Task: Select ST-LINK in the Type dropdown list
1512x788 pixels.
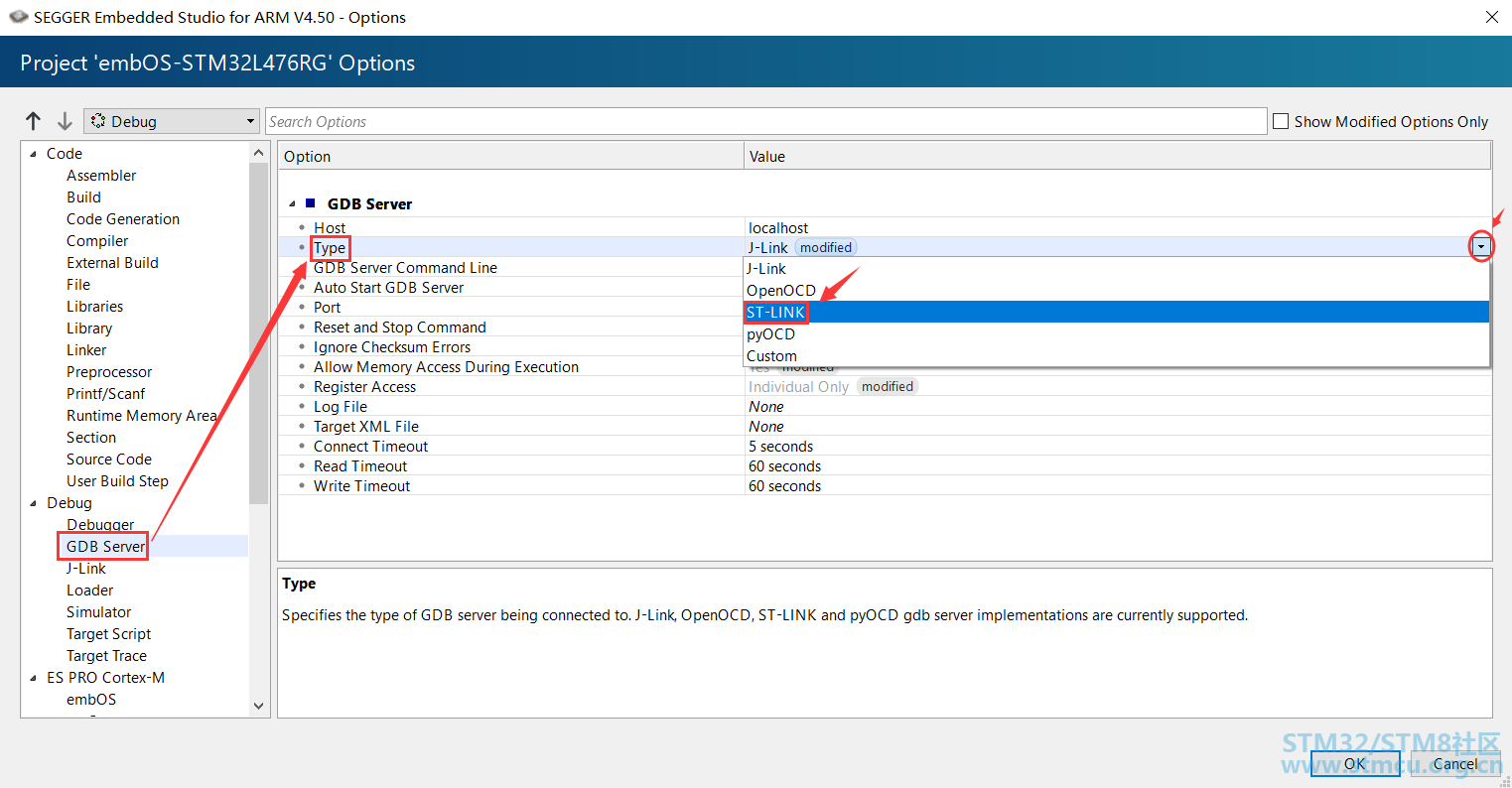Action: click(1117, 313)
